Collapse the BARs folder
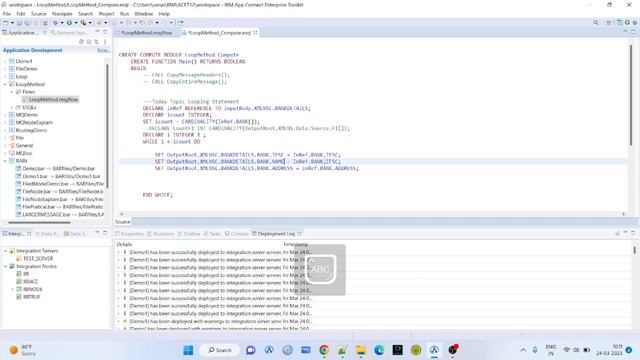Screen dimensions: 640x360 (x=5, y=161)
